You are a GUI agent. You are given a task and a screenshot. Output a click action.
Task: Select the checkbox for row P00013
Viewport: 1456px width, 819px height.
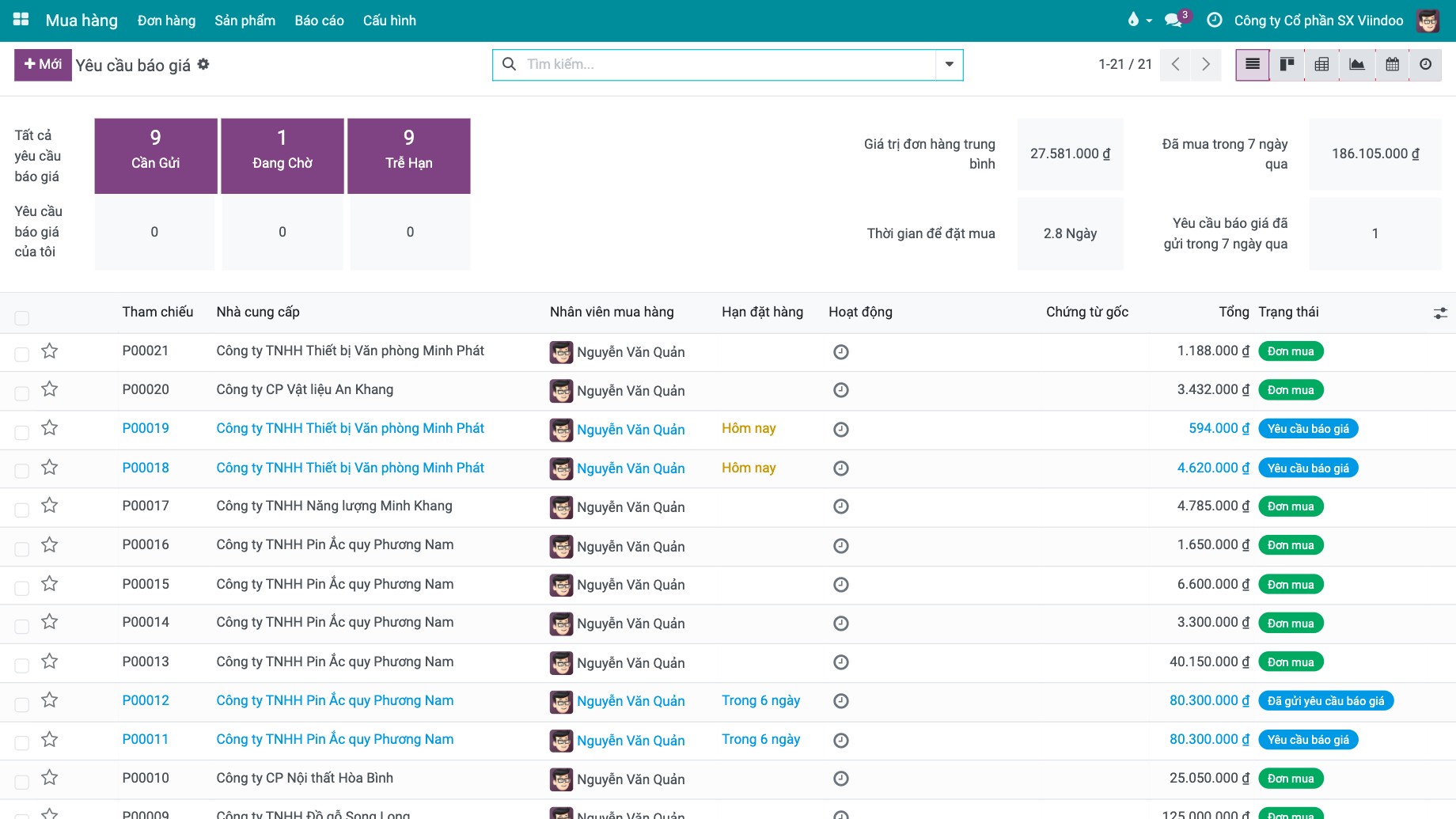click(x=22, y=665)
